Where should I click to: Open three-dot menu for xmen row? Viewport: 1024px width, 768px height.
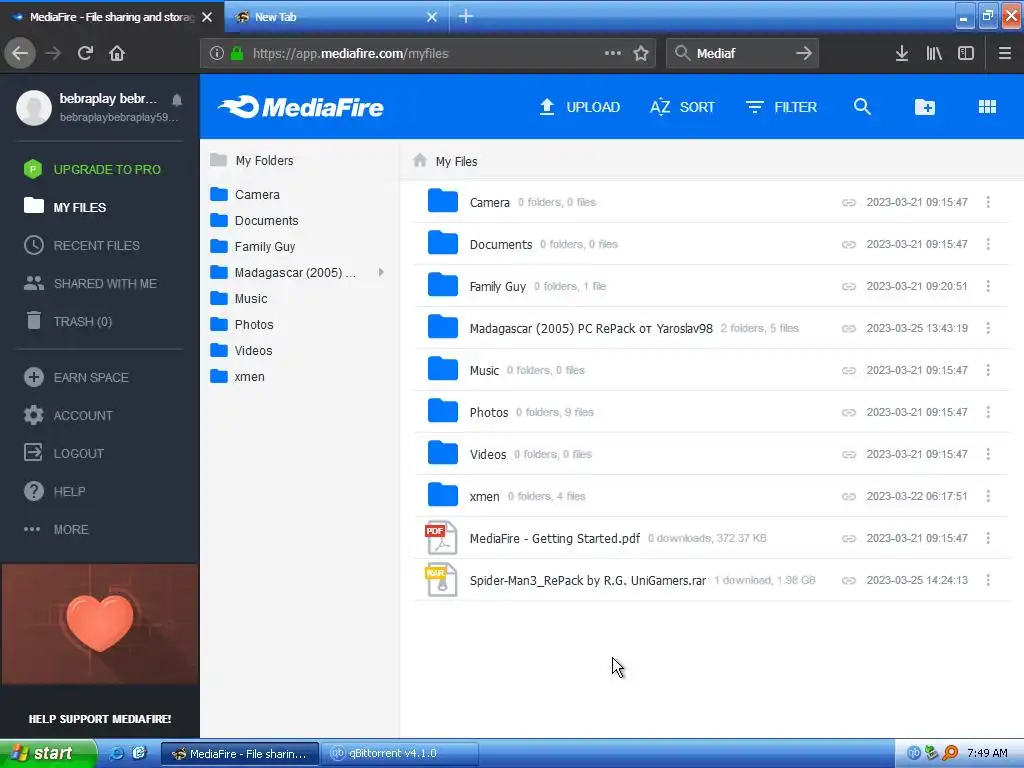tap(988, 496)
